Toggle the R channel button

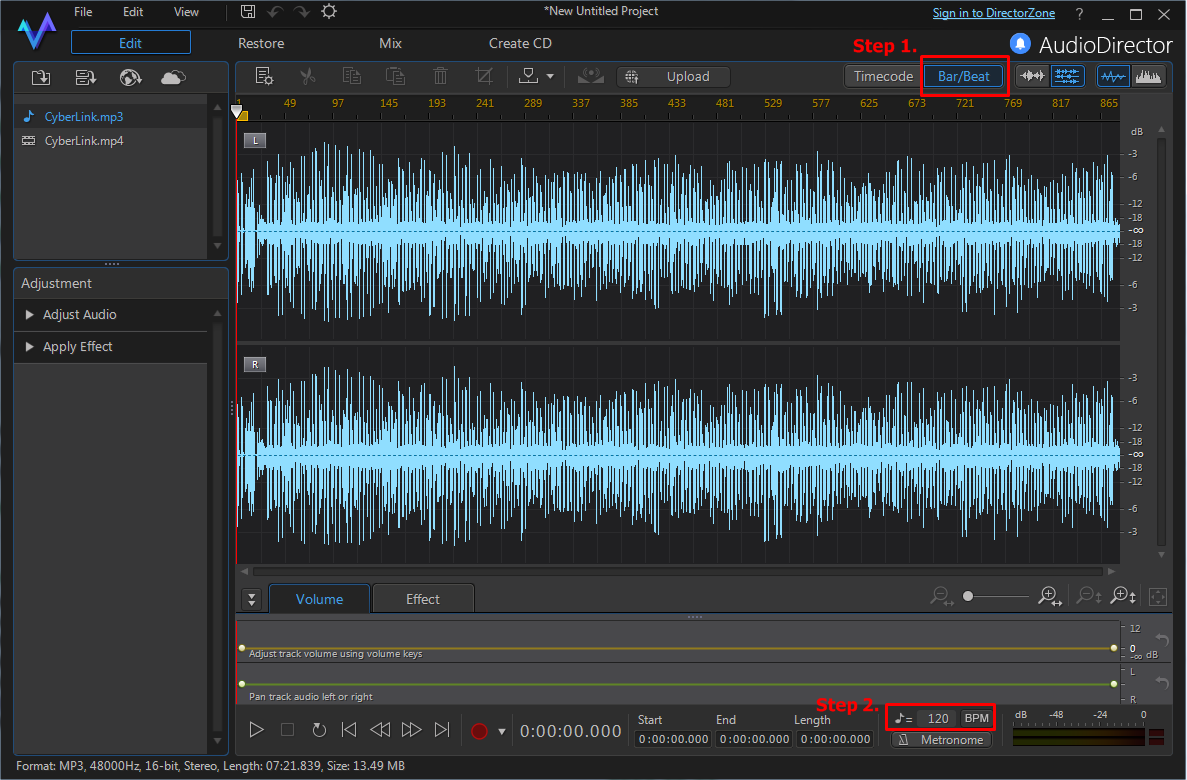click(255, 364)
